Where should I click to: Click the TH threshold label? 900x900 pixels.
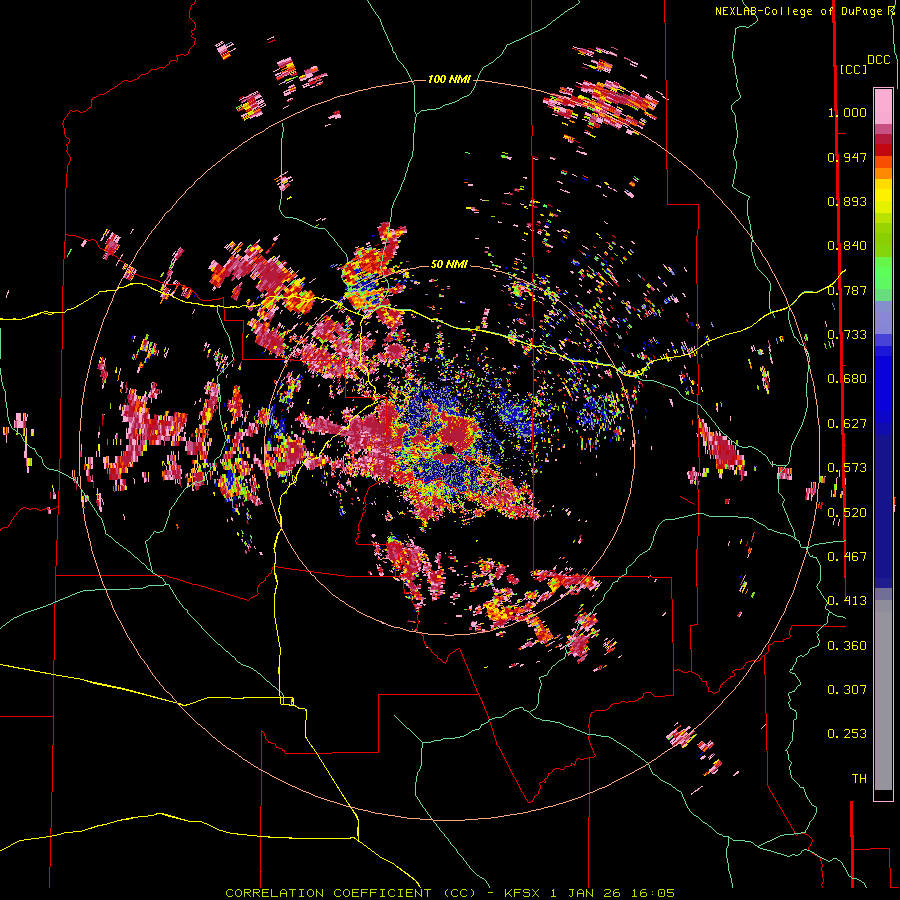[x=859, y=779]
